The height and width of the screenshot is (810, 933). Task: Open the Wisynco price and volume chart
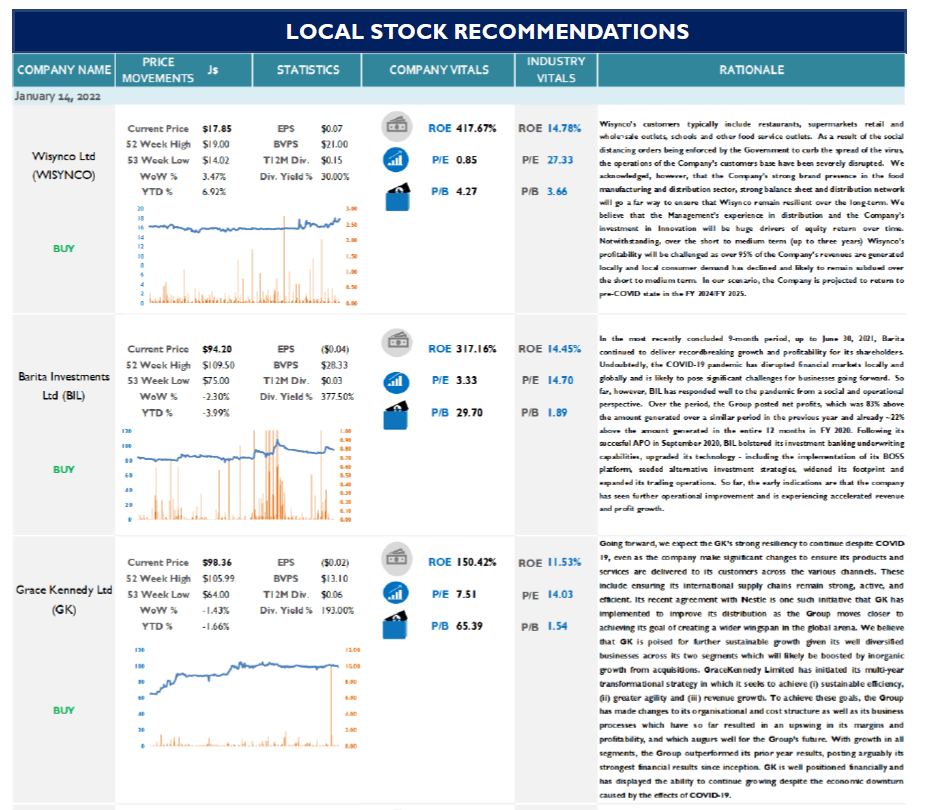coord(247,255)
